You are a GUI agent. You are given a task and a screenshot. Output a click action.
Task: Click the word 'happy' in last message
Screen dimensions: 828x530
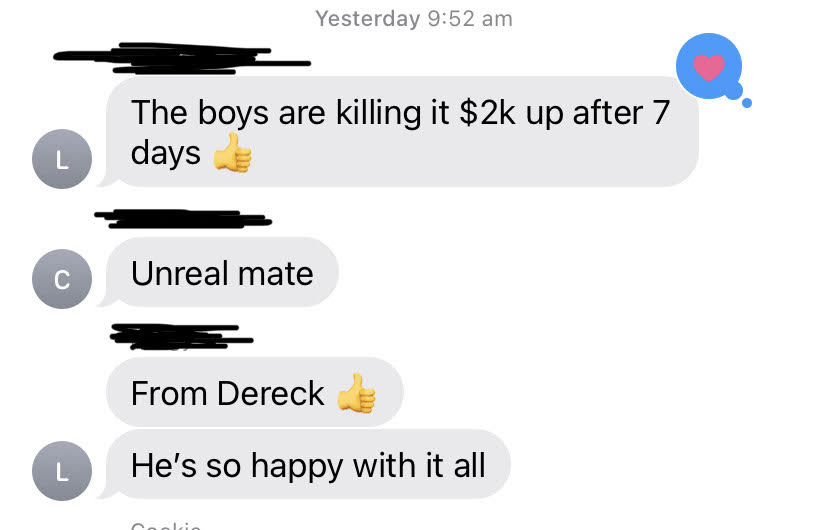[x=297, y=467]
